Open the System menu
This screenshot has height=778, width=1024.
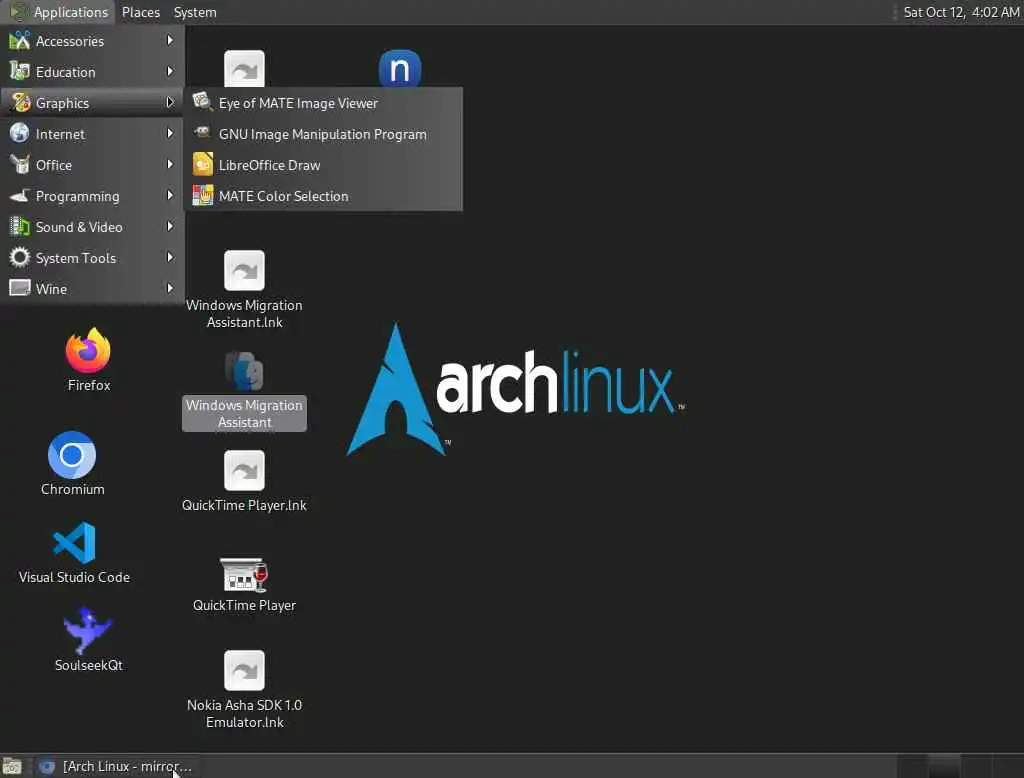(x=195, y=12)
